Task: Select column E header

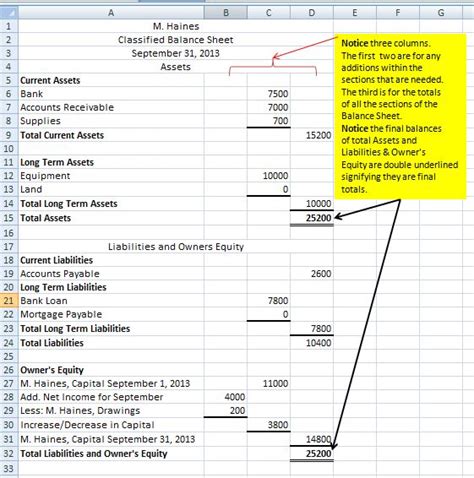Action: 355,13
